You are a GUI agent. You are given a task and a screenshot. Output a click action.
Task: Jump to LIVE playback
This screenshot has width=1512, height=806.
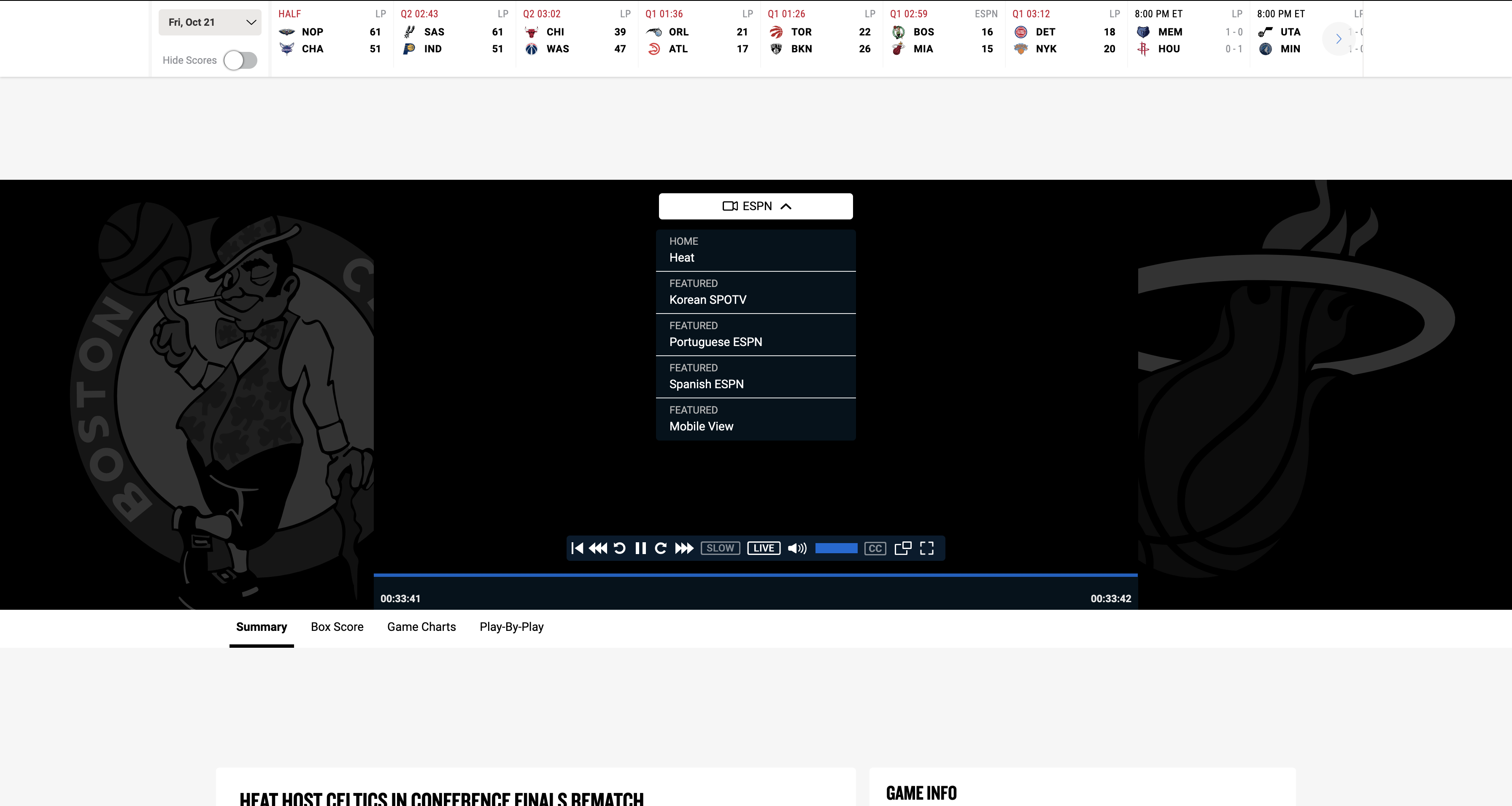(764, 548)
